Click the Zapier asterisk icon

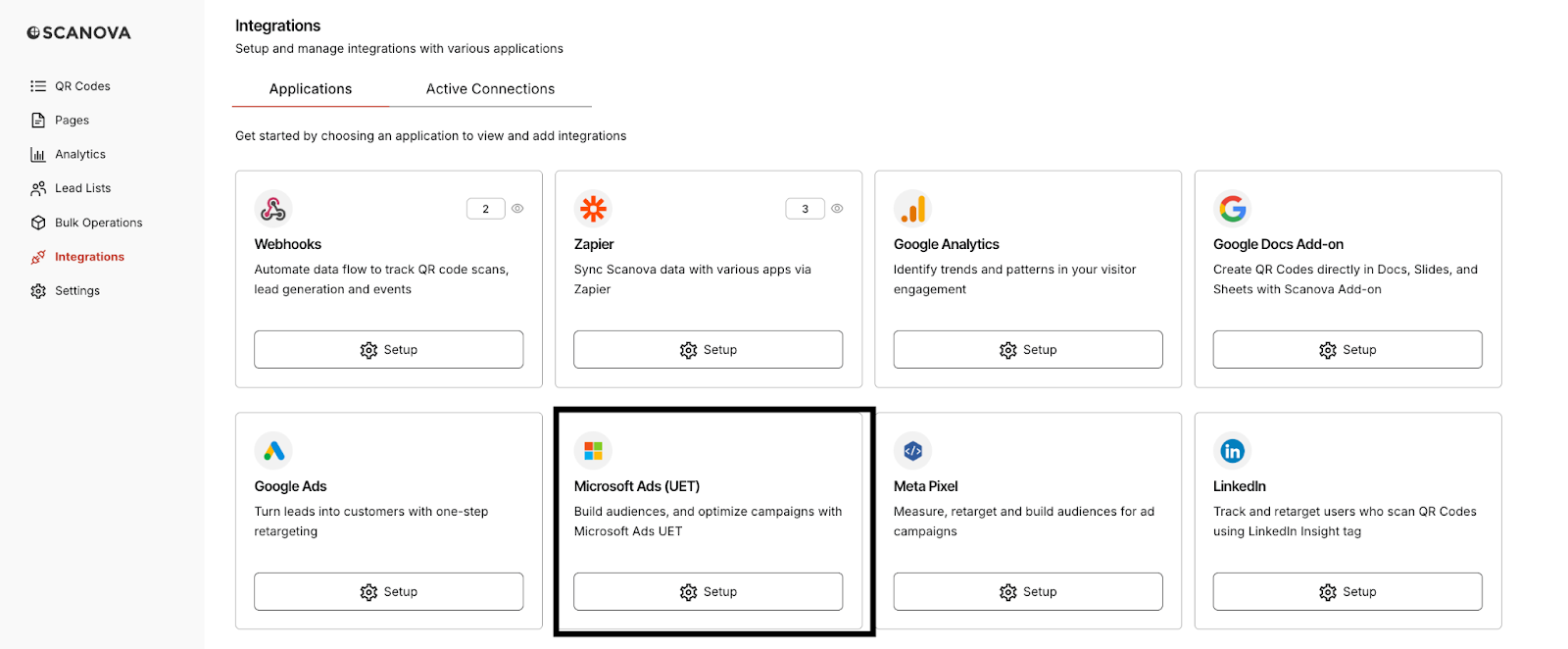point(593,209)
